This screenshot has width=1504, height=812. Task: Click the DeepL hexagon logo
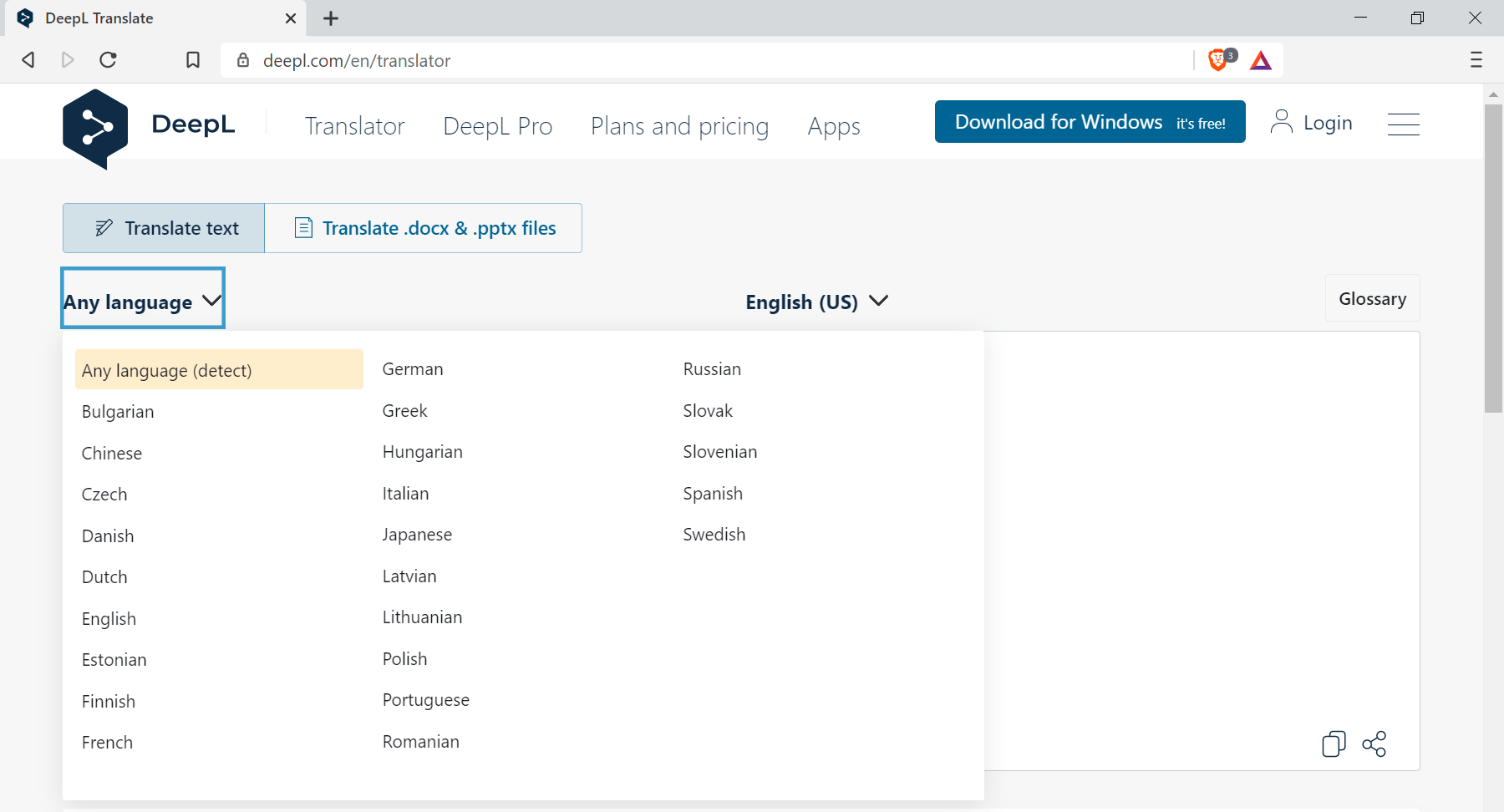pos(95,129)
